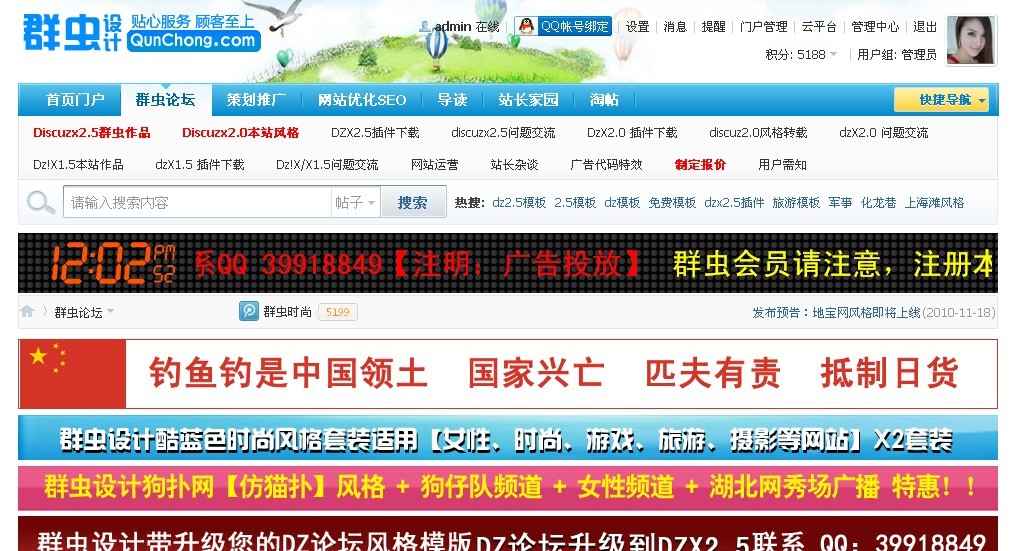
Task: Click hot search term 旅游模板
Action: click(x=796, y=202)
